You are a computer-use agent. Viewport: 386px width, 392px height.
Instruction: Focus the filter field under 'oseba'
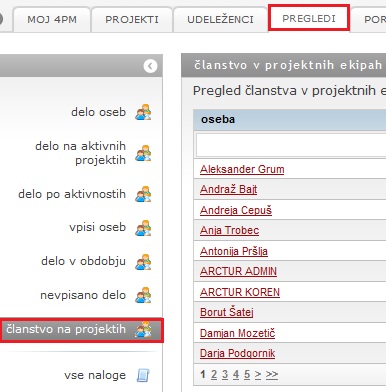point(291,145)
